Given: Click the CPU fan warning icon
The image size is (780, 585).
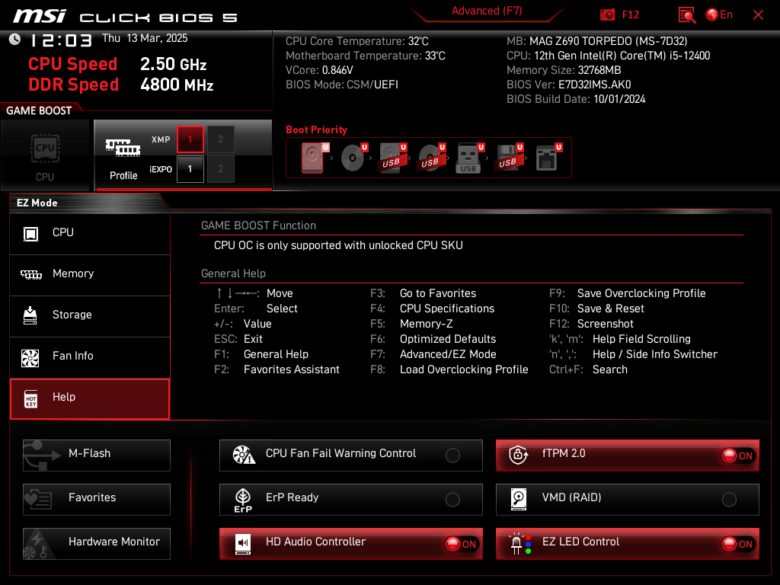Looking at the screenshot, I should [x=244, y=454].
